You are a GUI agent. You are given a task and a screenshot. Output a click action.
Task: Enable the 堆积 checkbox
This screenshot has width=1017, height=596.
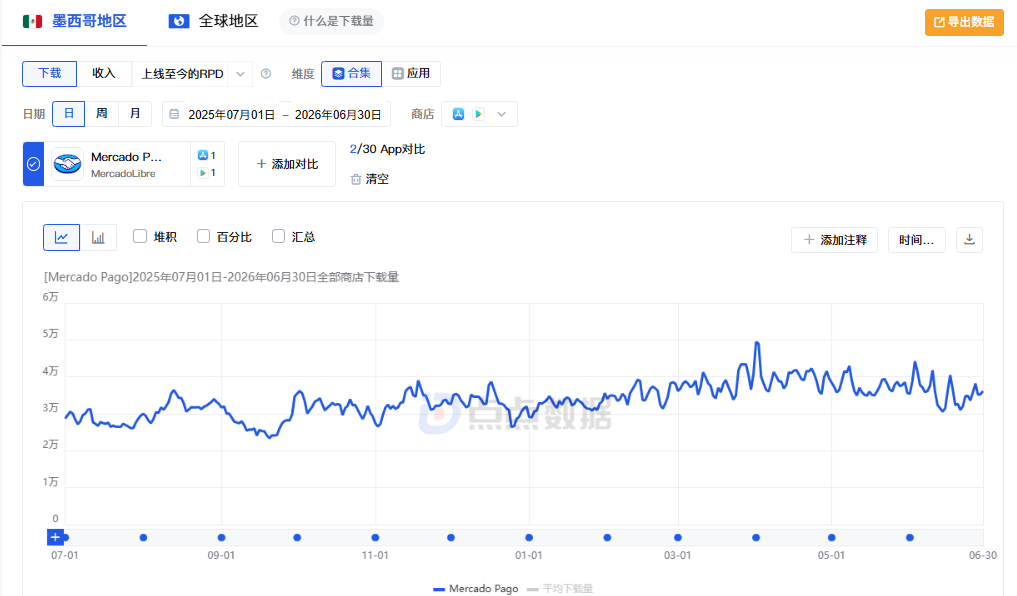pyautogui.click(x=140, y=236)
